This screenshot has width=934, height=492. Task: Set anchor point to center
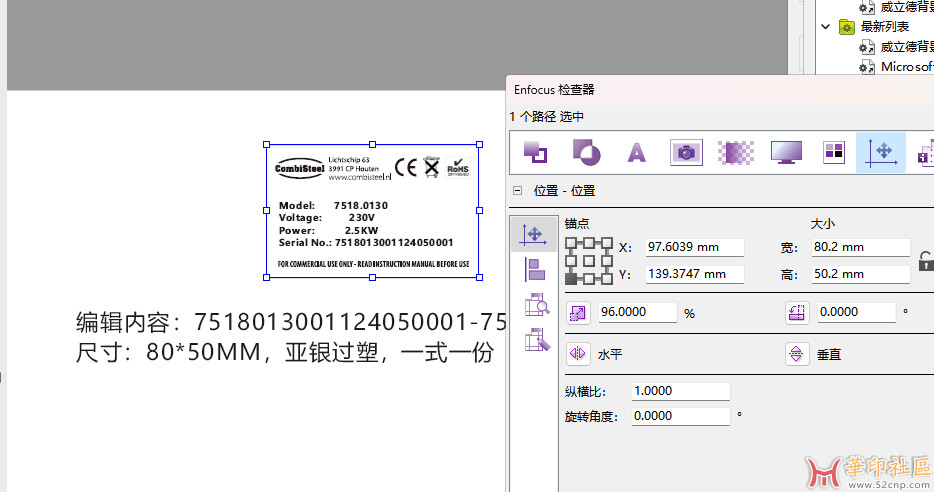click(x=589, y=260)
